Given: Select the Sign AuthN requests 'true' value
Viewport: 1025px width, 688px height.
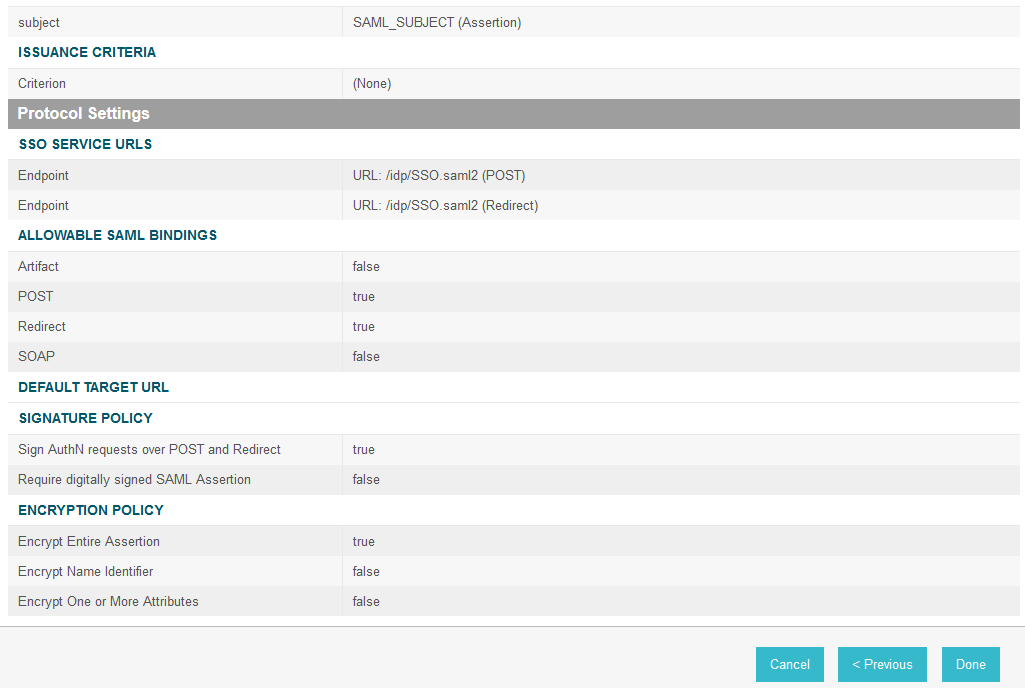Looking at the screenshot, I should point(363,449).
